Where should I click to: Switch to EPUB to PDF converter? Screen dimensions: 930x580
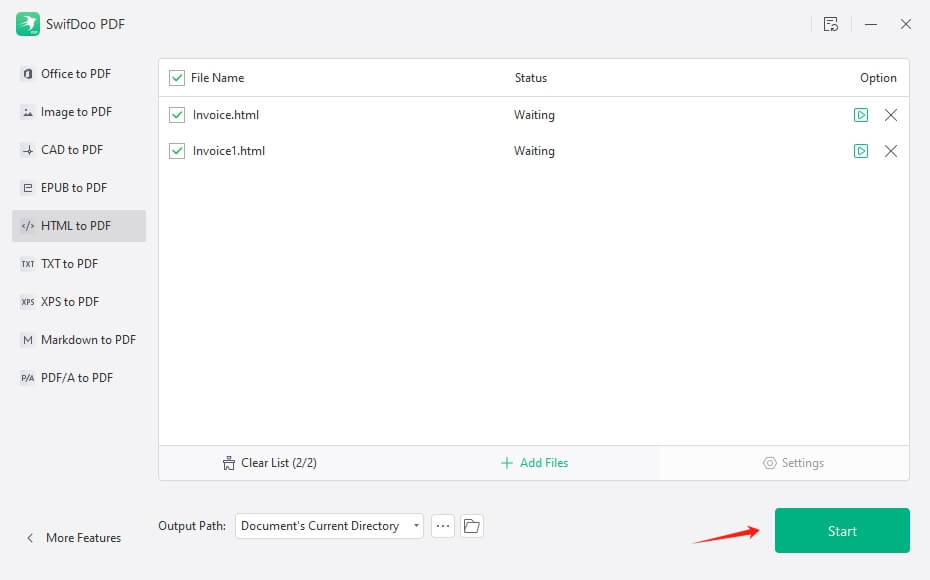click(x=79, y=188)
